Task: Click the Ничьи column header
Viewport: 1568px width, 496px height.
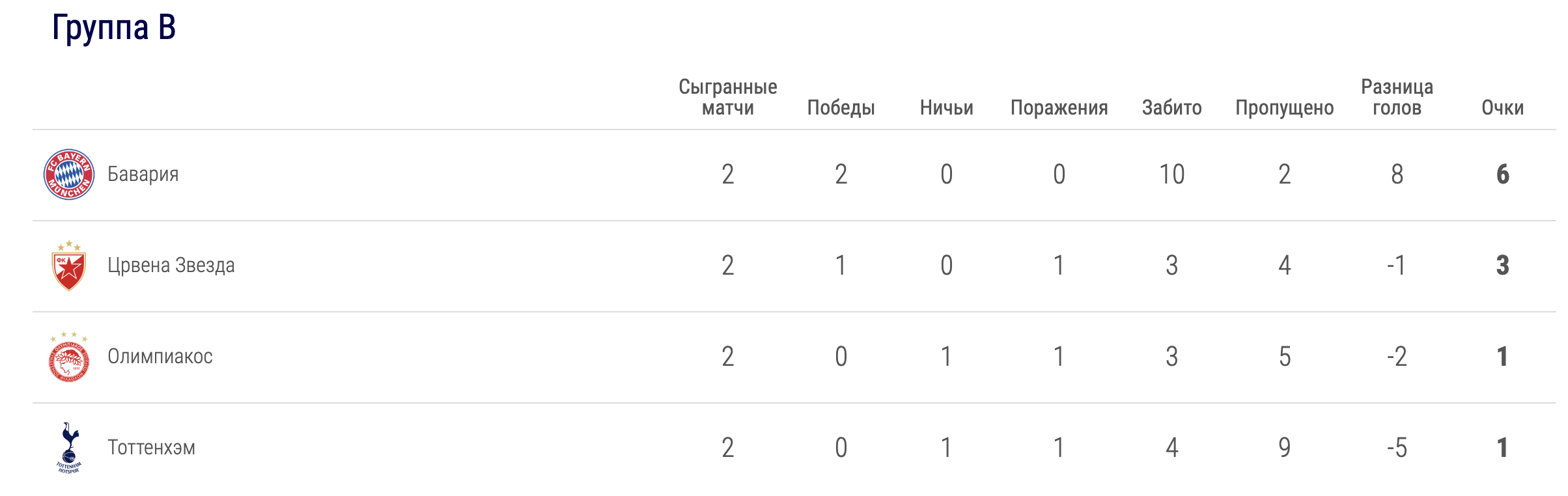Action: pyautogui.click(x=946, y=107)
